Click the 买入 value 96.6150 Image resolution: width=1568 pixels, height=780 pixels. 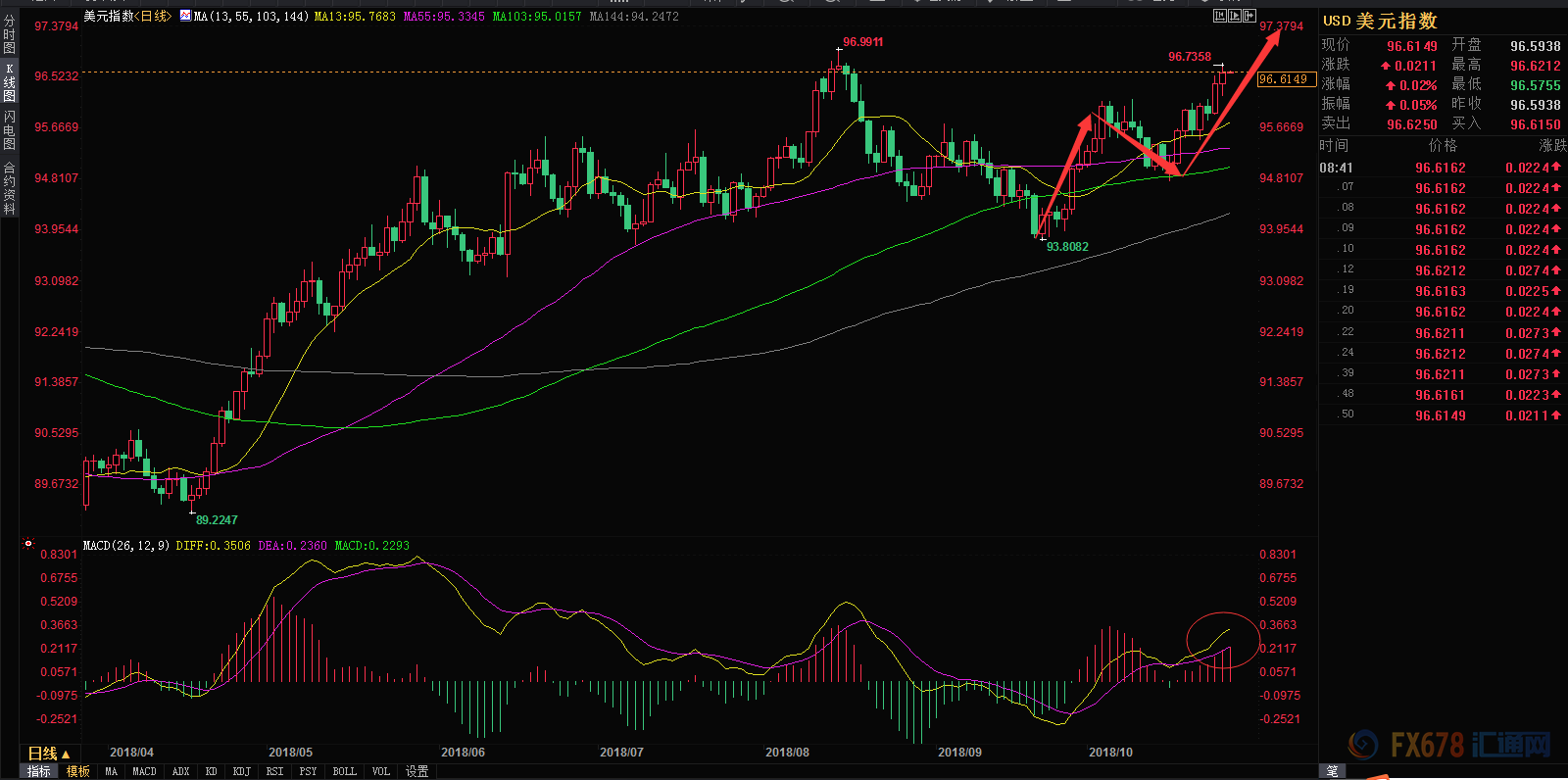(x=1536, y=124)
